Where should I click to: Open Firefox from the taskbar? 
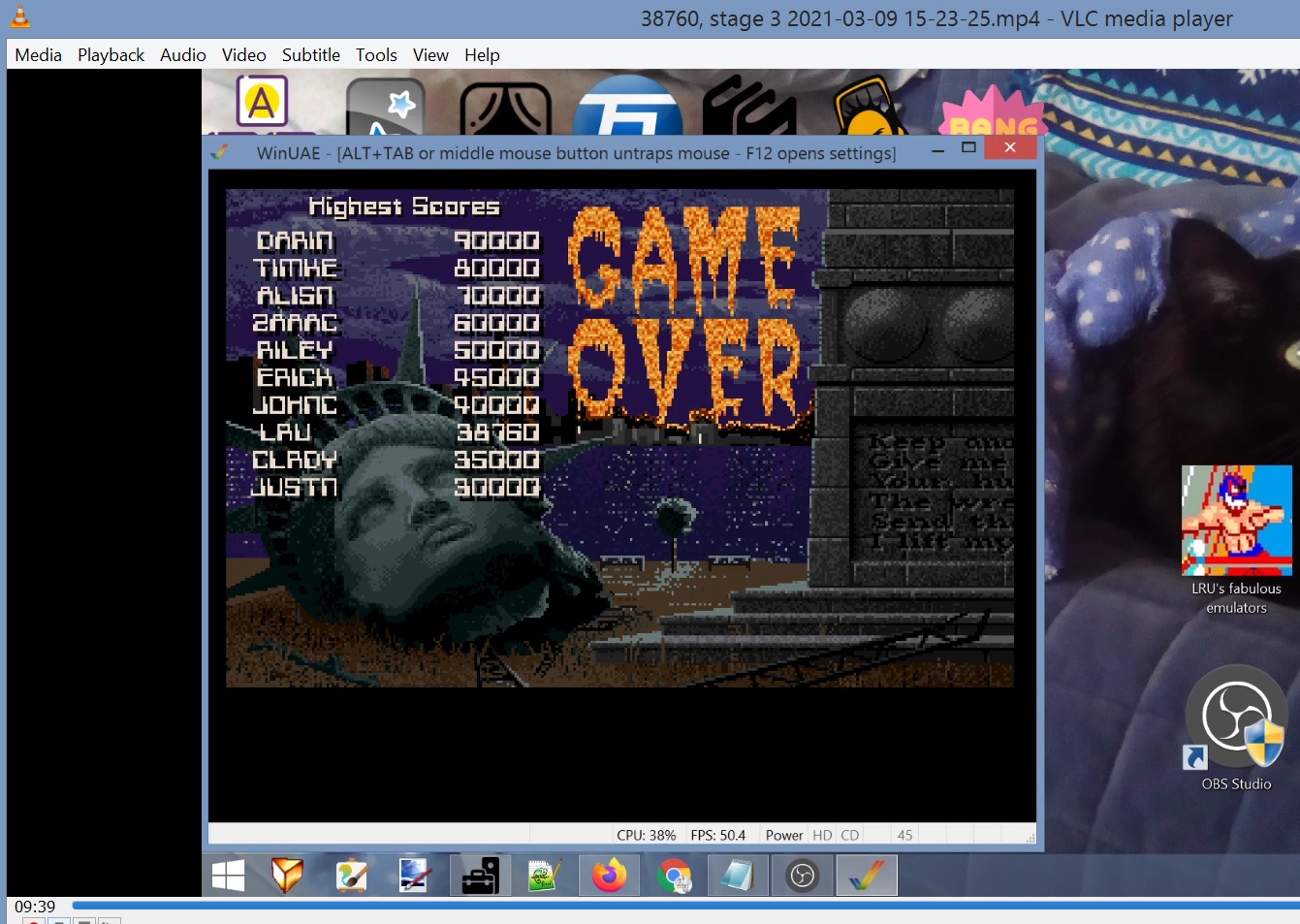609,876
